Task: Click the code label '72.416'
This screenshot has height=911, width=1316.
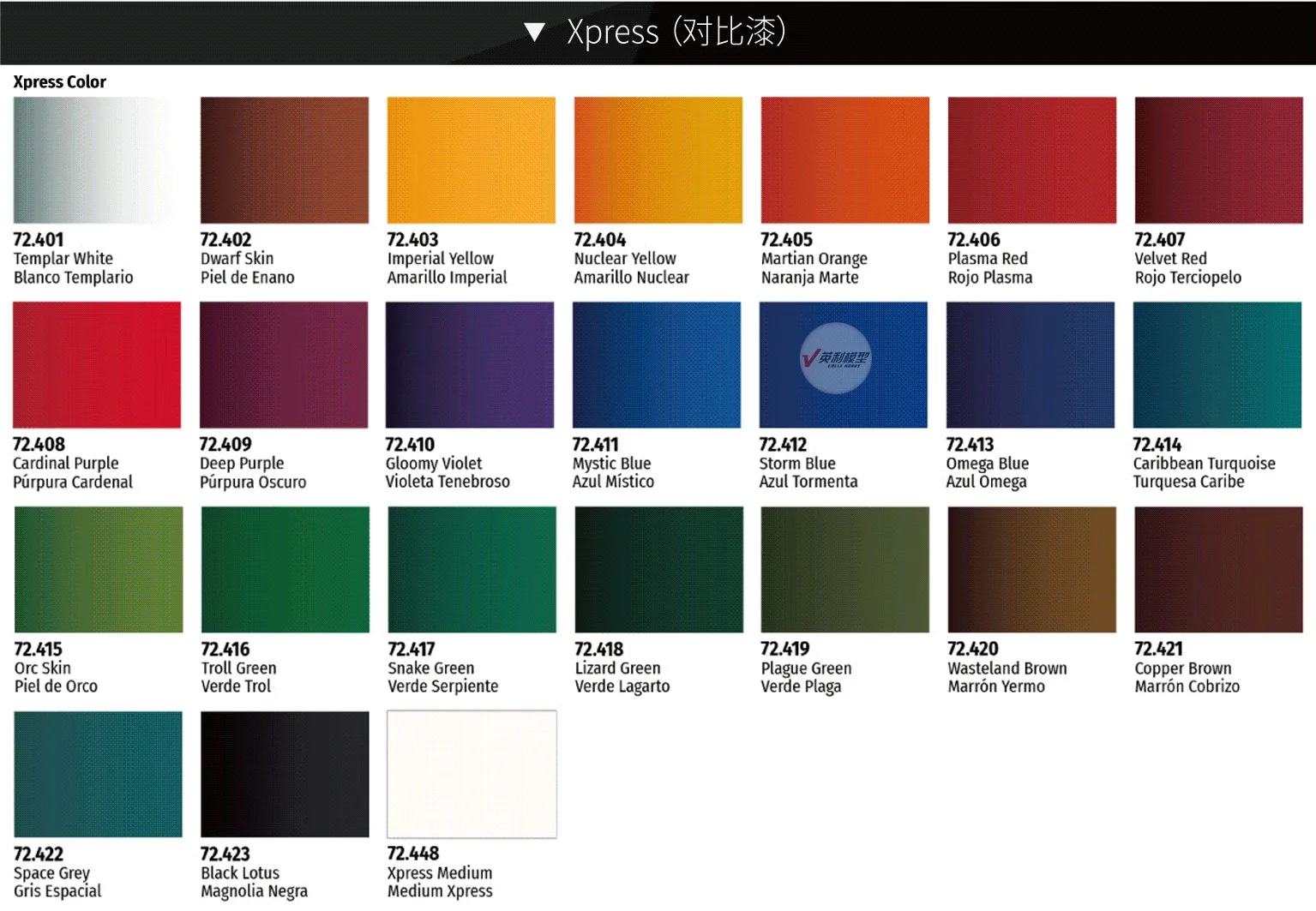Action: [x=225, y=650]
